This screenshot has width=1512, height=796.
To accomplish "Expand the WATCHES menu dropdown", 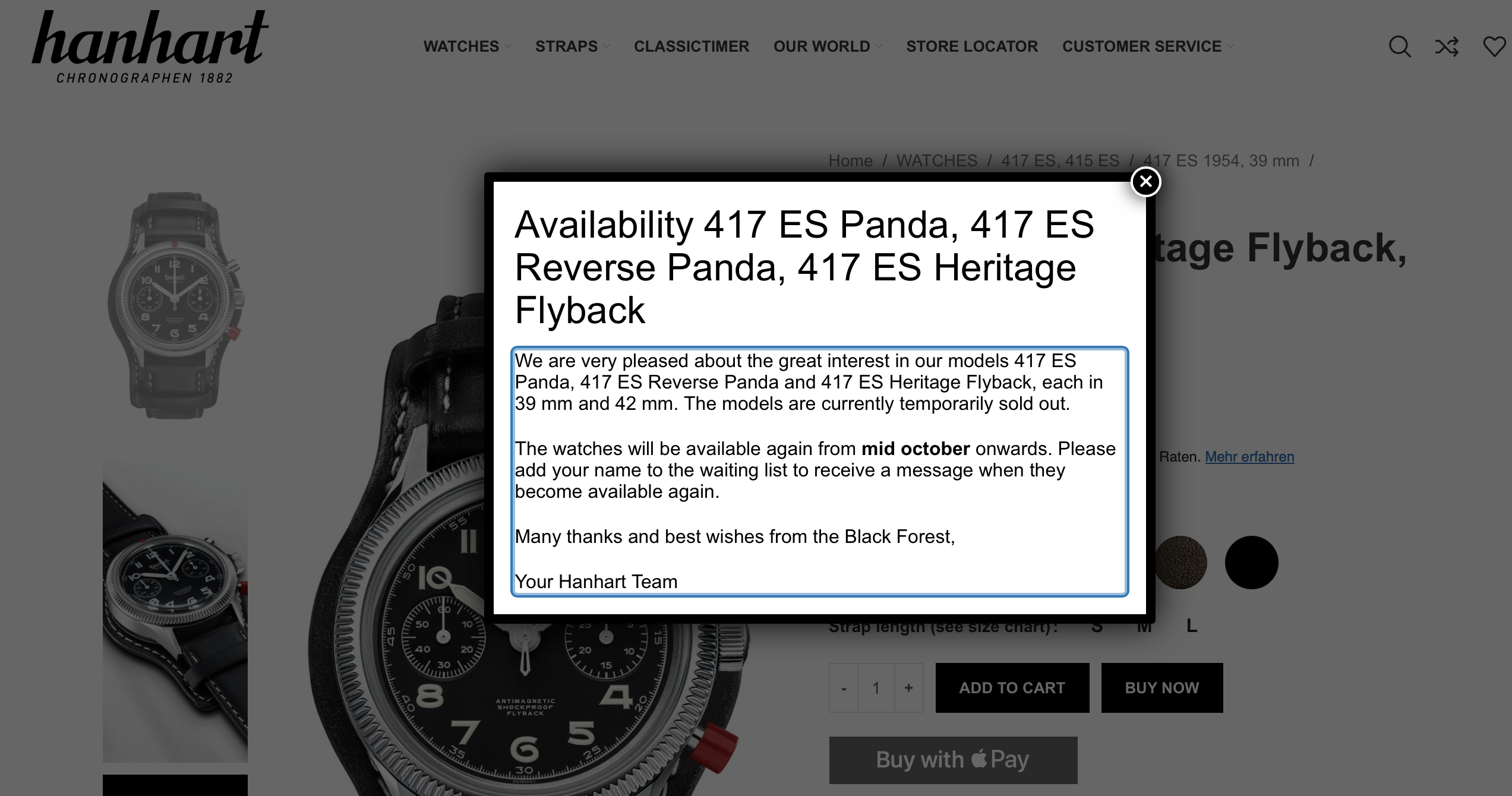I will pos(467,46).
